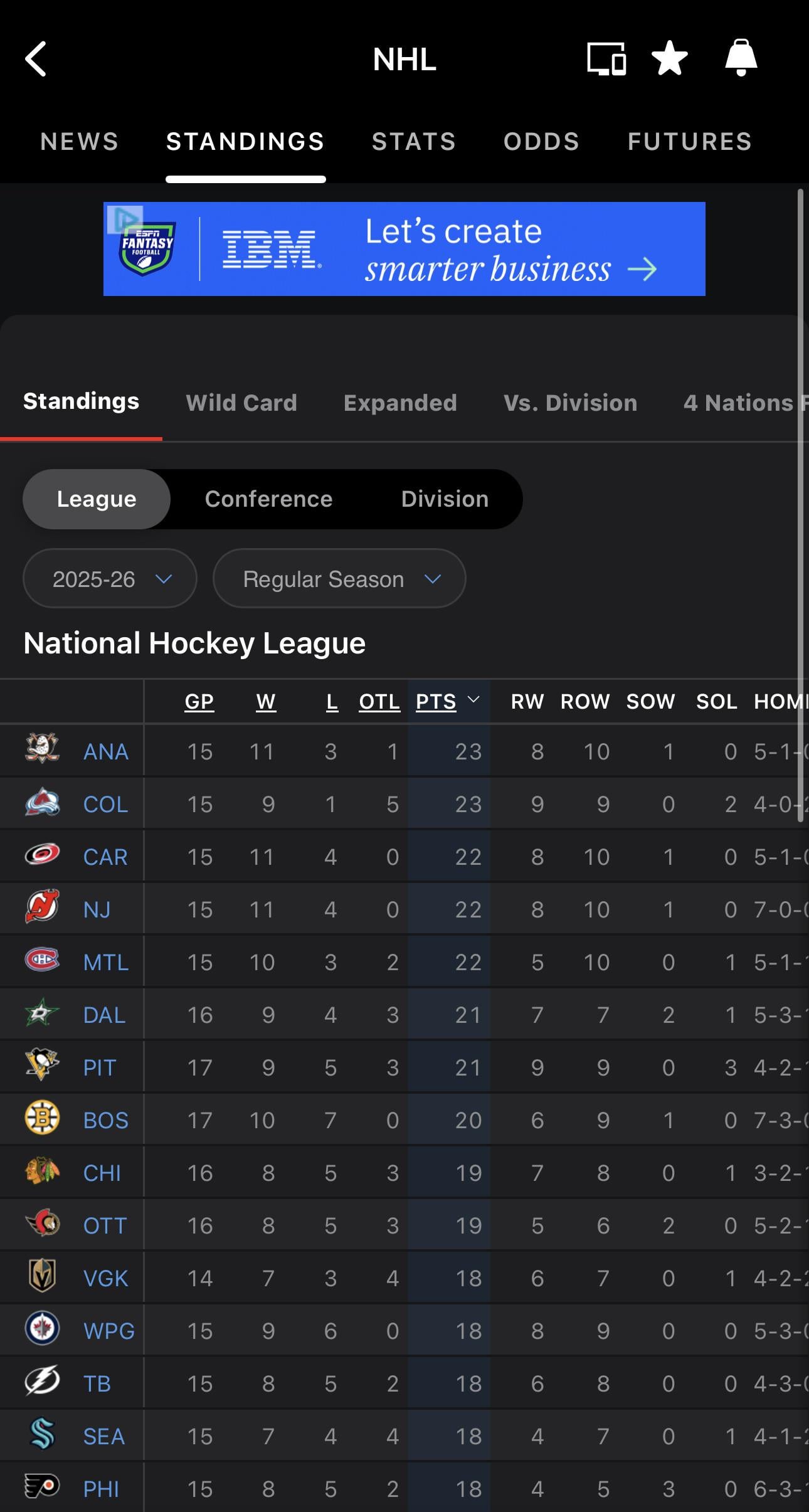Switch to Conference view

pos(268,499)
